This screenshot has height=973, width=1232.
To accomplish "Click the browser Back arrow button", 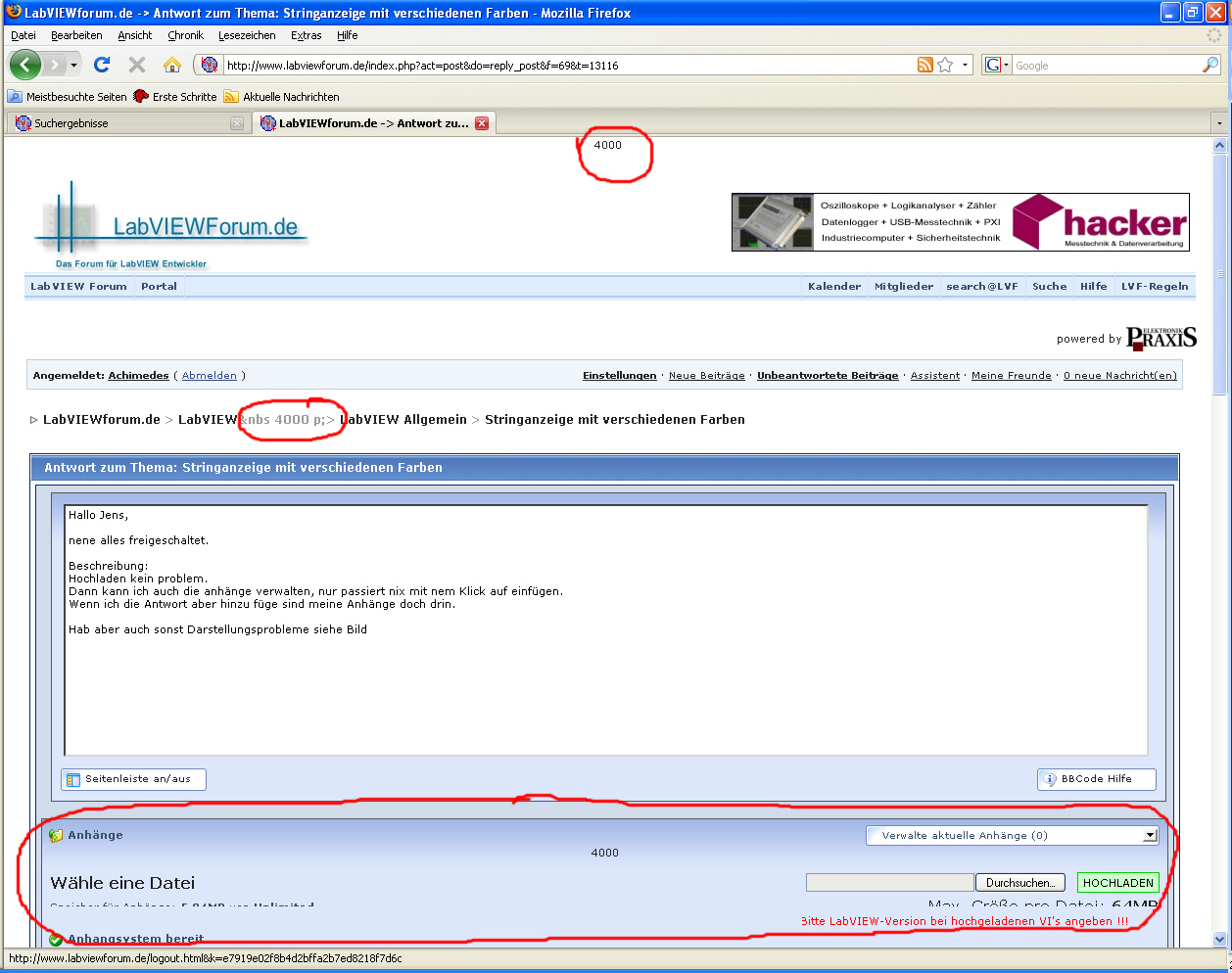I will pos(24,65).
